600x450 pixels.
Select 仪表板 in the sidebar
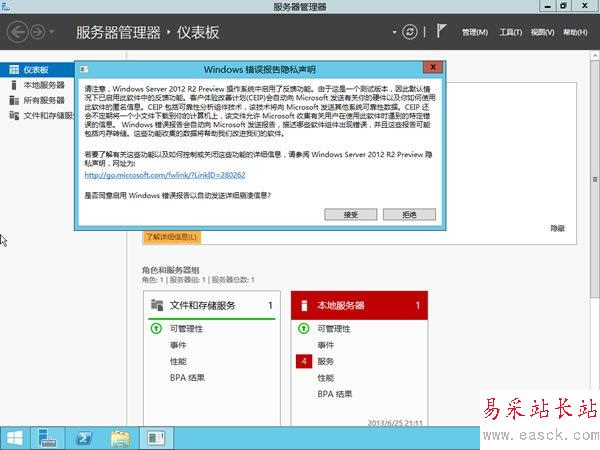[x=37, y=70]
